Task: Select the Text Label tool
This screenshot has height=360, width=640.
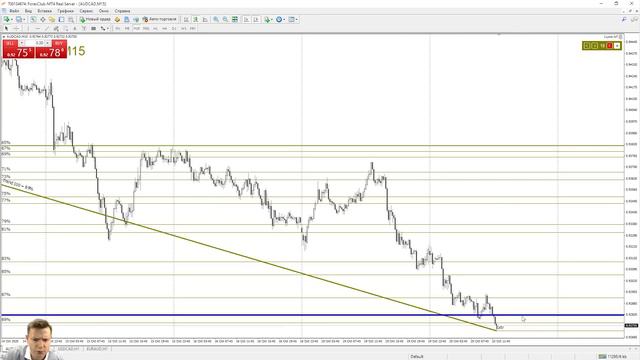Action: [84, 29]
